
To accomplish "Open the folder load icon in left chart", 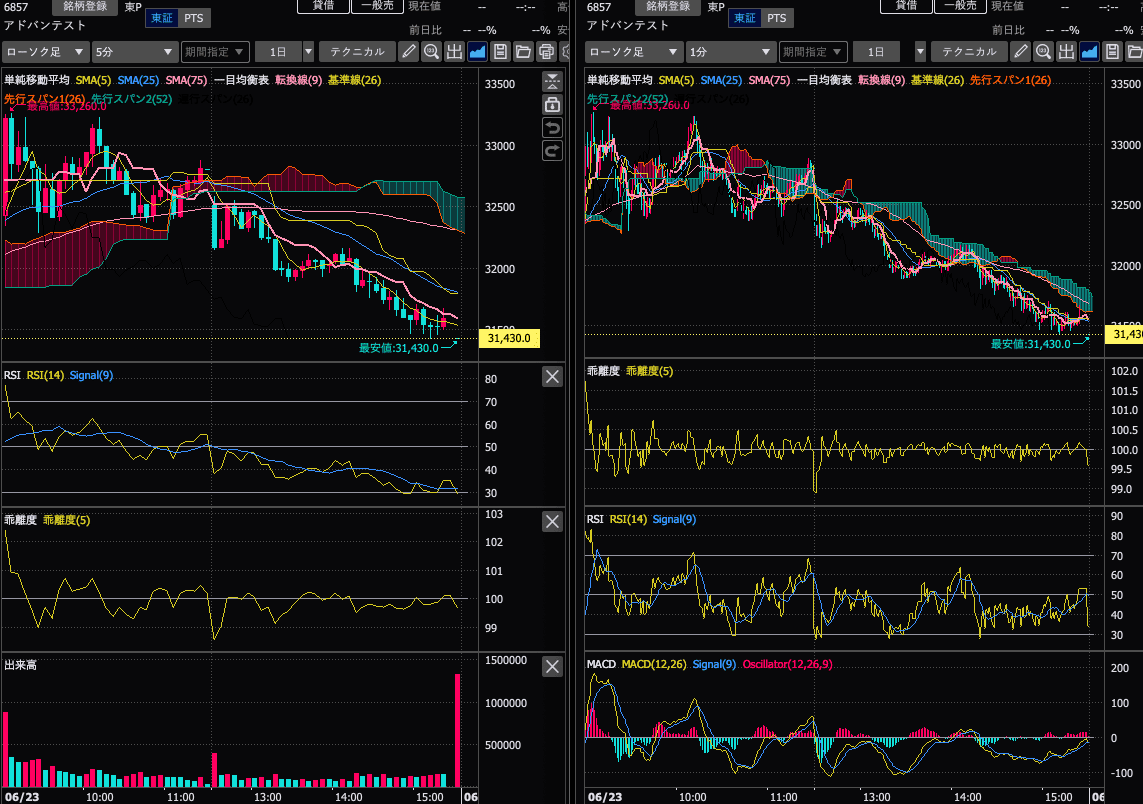I will pyautogui.click(x=523, y=52).
